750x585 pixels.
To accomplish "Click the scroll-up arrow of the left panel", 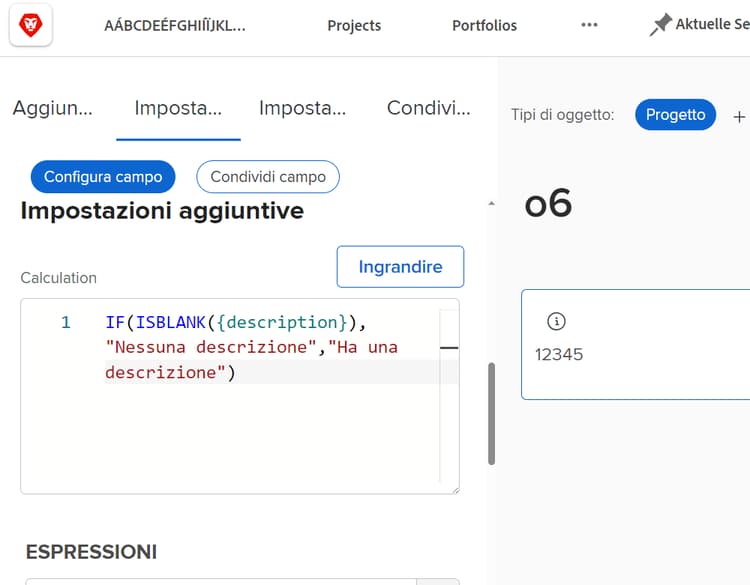I will coord(490,204).
